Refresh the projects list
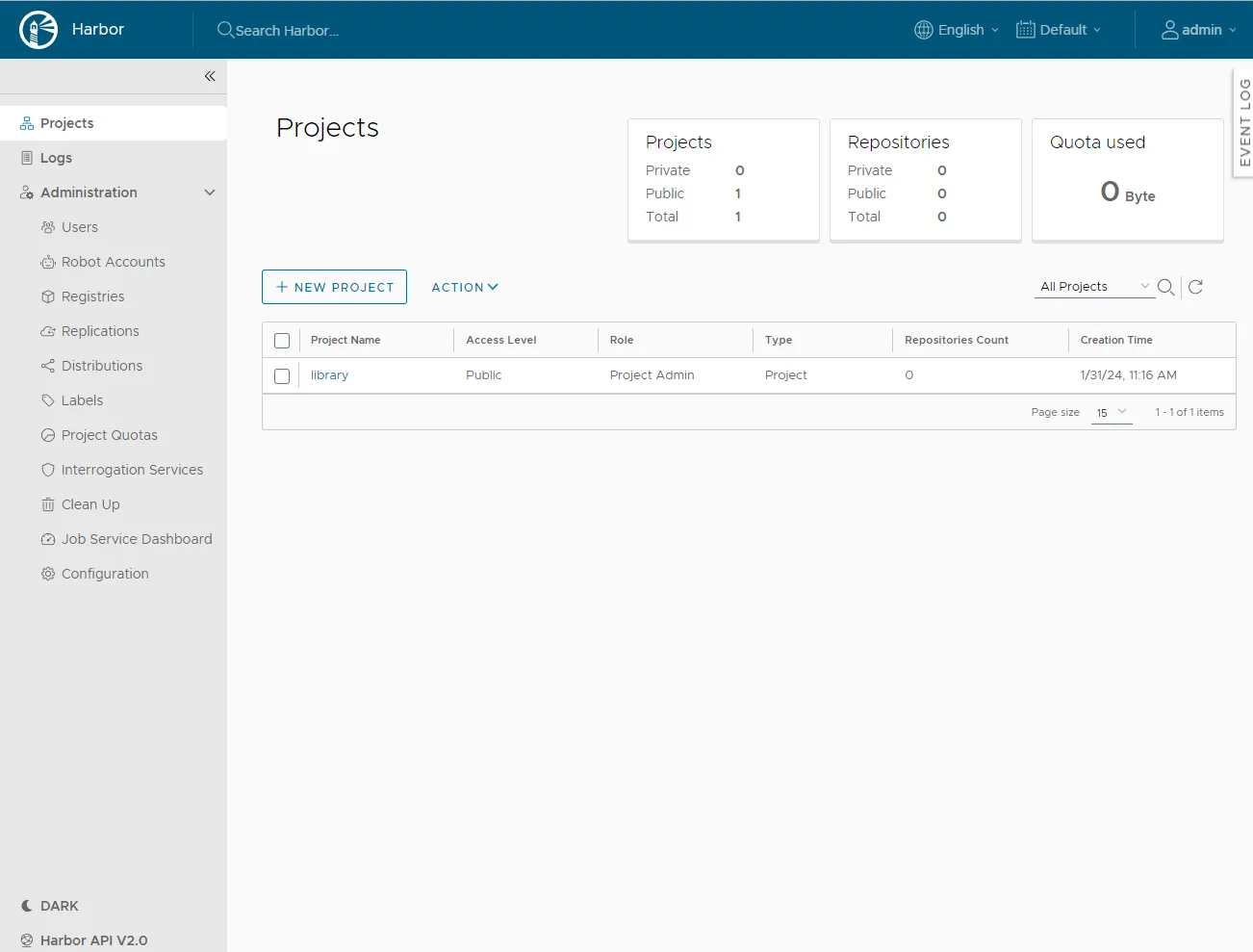 [x=1196, y=287]
